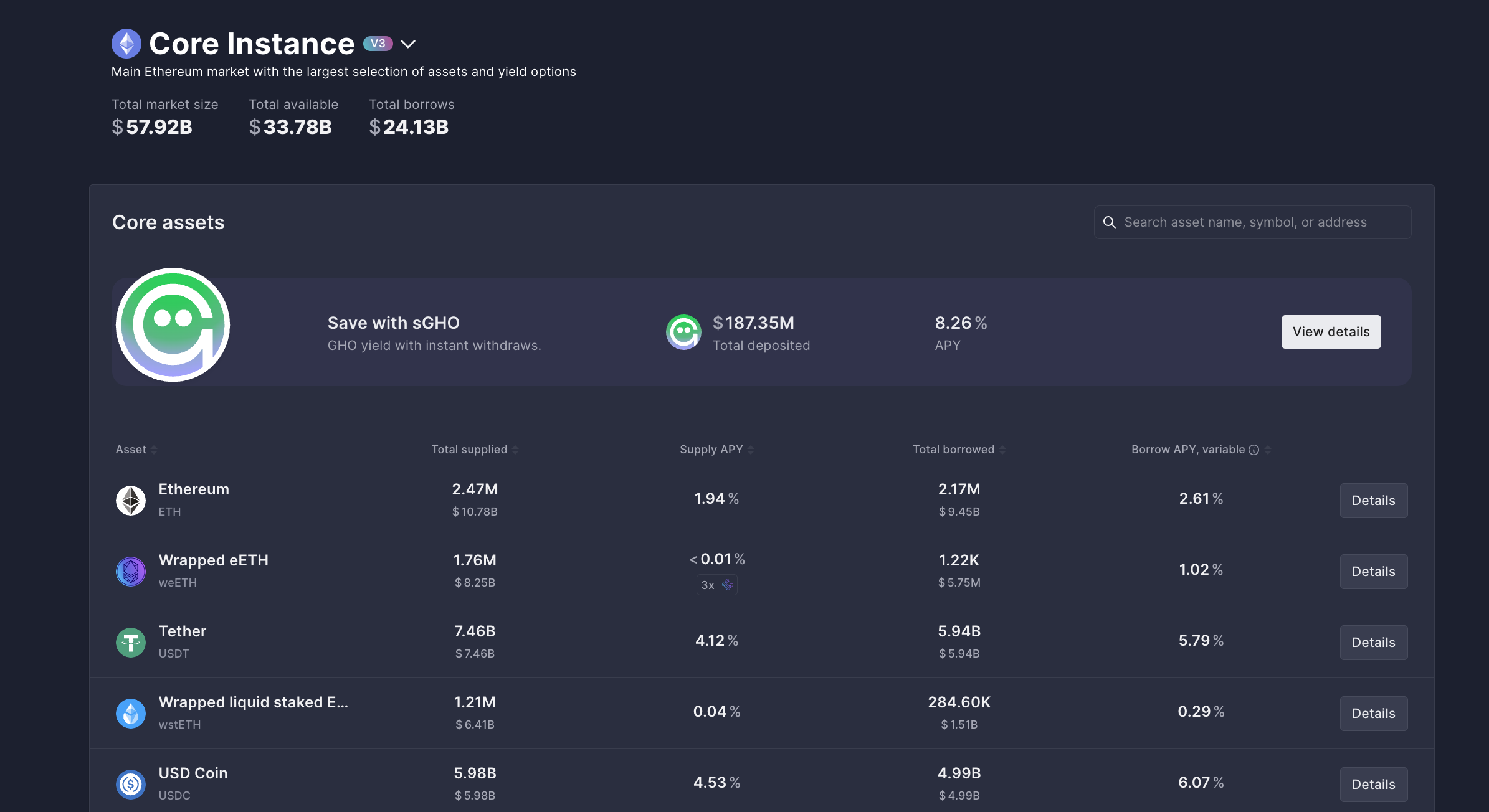Click the info icon next to Borrow APY

click(x=1253, y=449)
